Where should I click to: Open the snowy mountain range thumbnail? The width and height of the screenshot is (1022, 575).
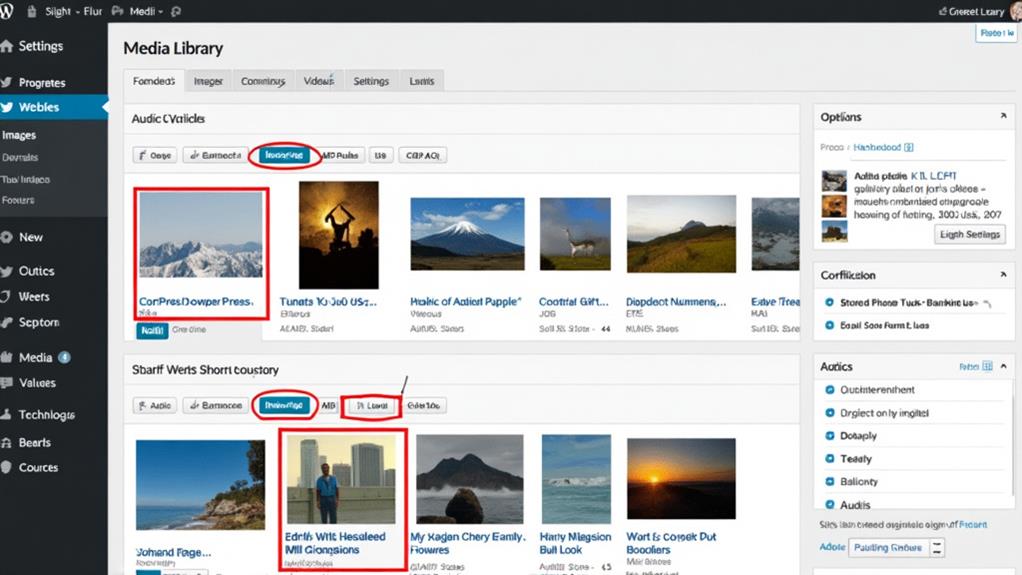(x=201, y=235)
